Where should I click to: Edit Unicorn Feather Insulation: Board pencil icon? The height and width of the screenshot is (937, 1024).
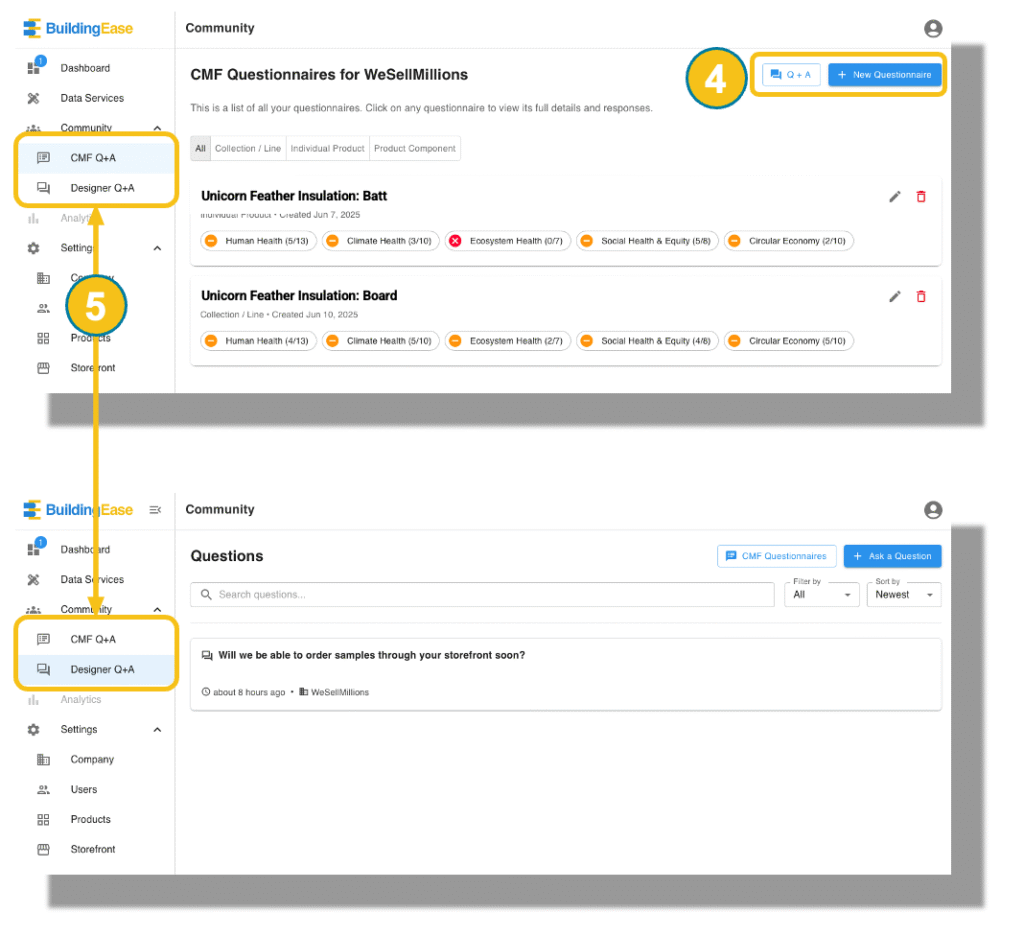coord(895,296)
